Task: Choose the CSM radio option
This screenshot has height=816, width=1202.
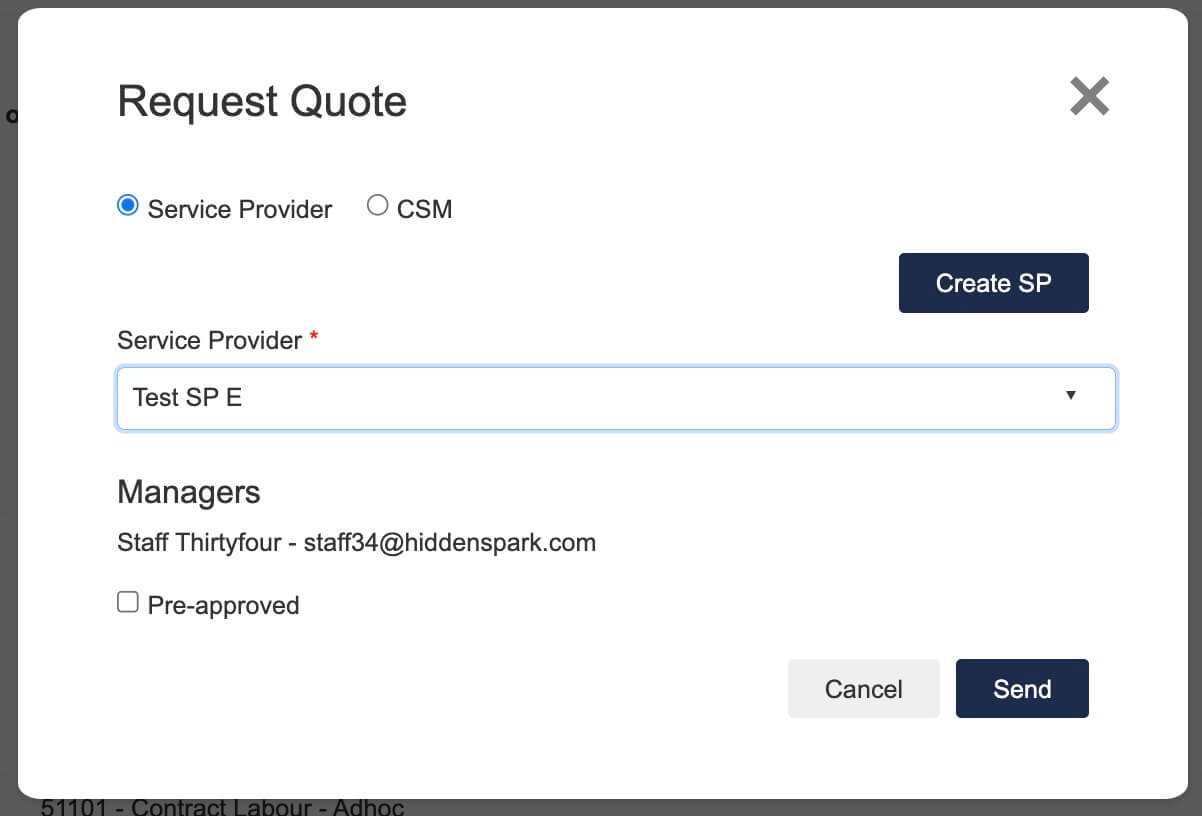Action: (x=377, y=206)
